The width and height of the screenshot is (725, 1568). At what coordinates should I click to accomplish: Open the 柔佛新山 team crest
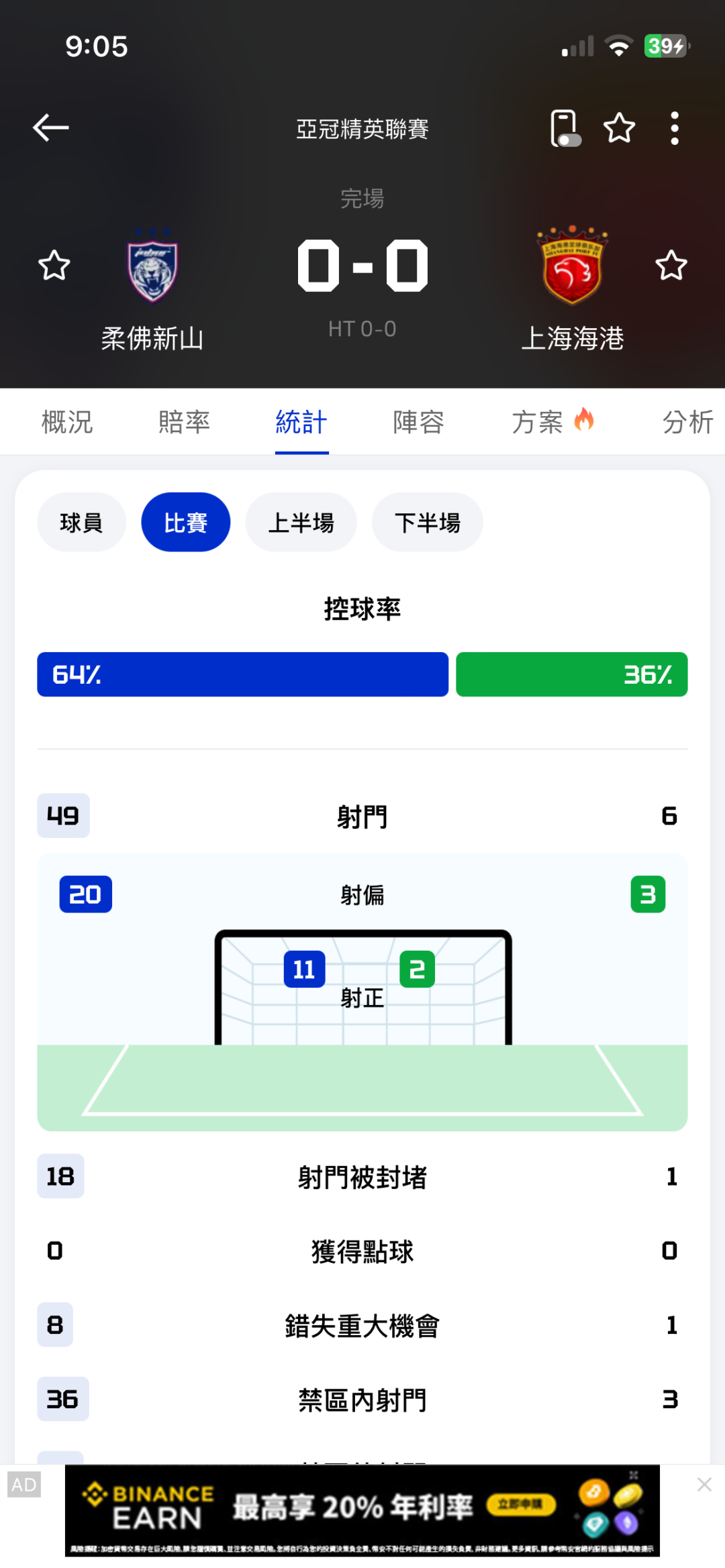coord(152,267)
